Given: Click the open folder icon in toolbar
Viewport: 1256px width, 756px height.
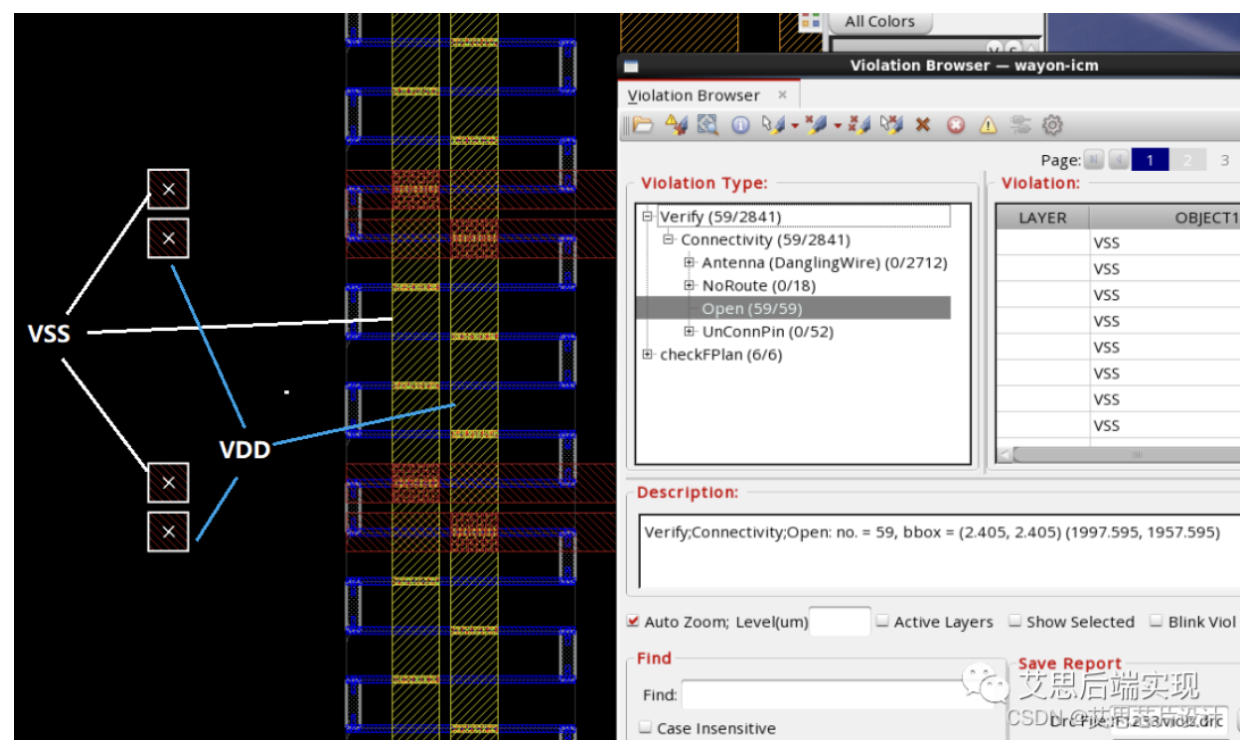Looking at the screenshot, I should [642, 125].
